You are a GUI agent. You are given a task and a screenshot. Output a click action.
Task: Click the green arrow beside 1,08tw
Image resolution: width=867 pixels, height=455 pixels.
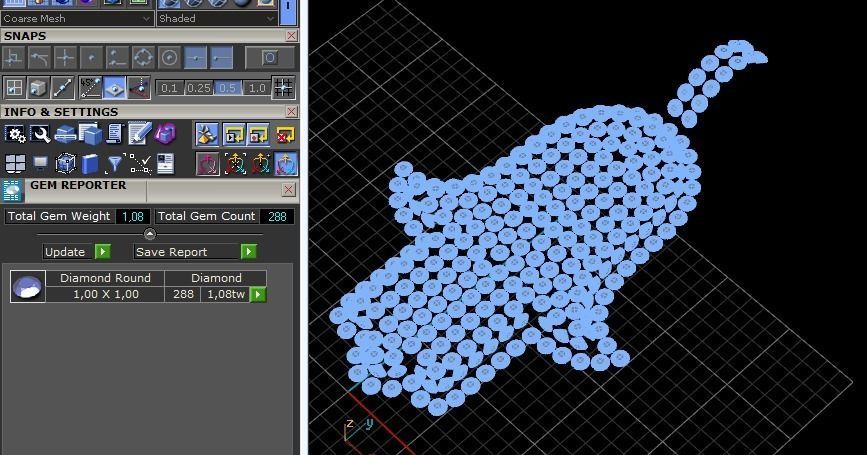click(258, 294)
